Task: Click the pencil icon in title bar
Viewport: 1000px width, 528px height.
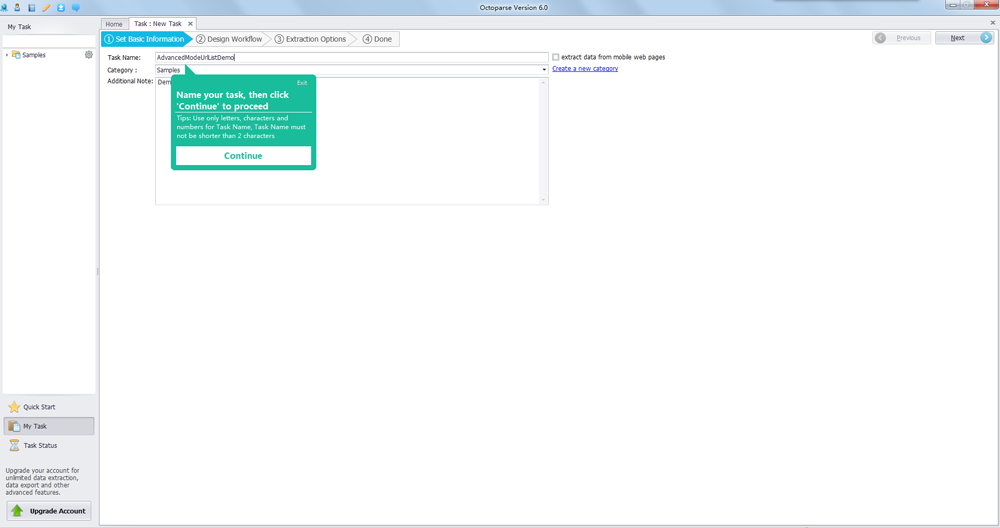Action: 46,7
